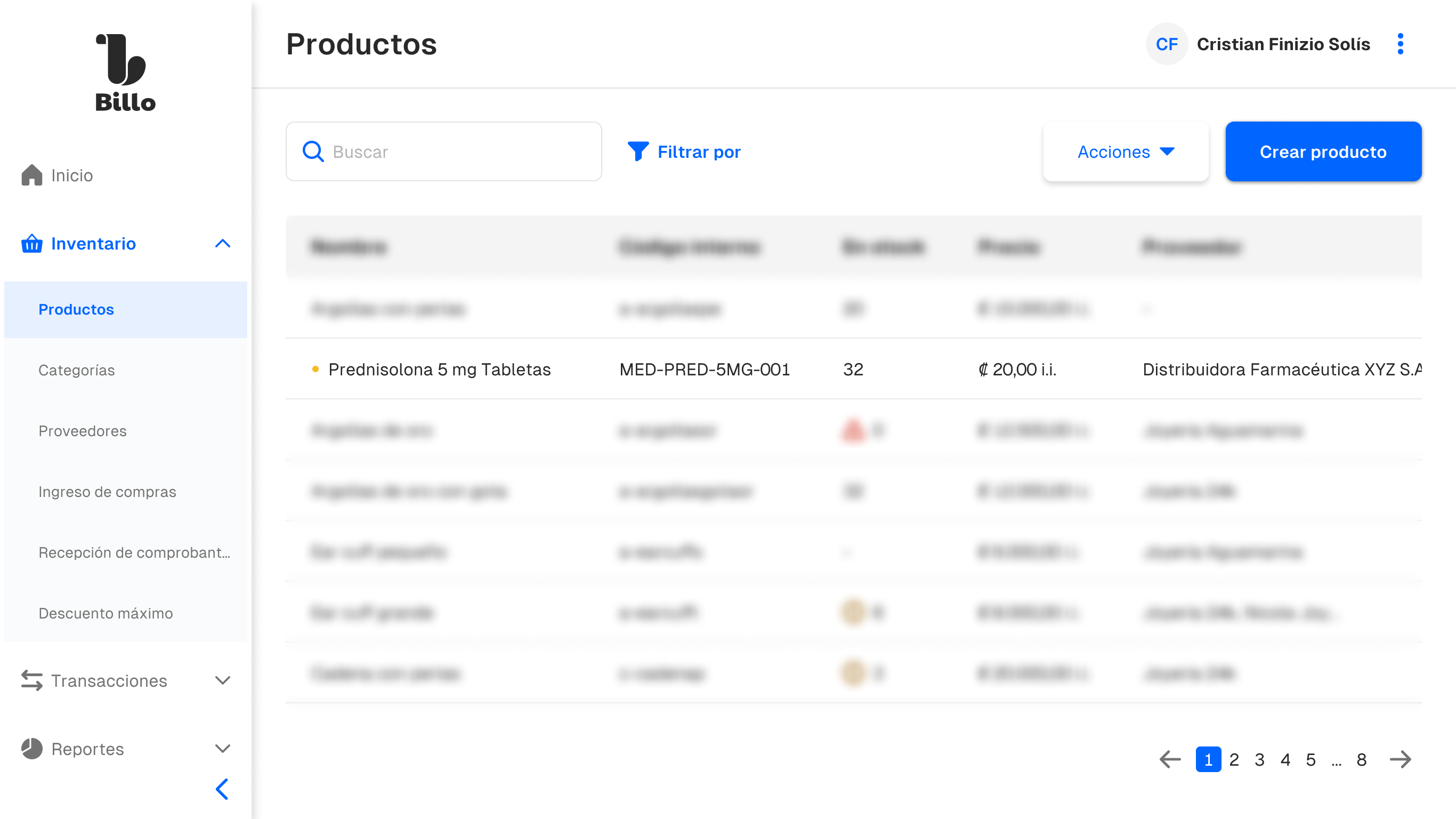Image resolution: width=1456 pixels, height=819 pixels.
Task: Open Categorías in the sidebar
Action: point(76,370)
